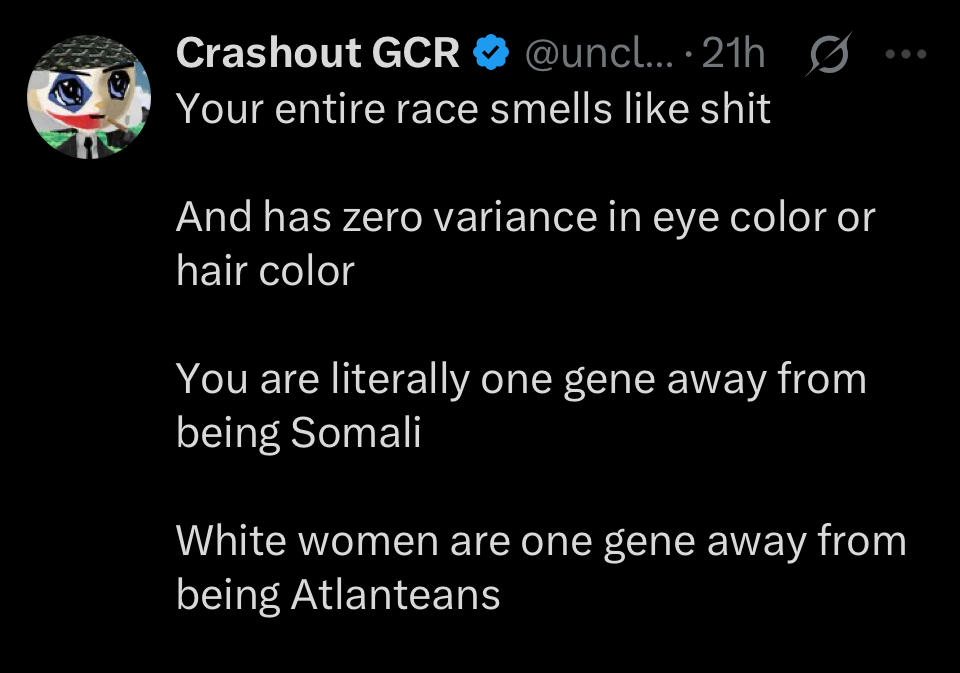Click the overflow dots beside the Grok icon
960x673 pixels.
point(906,55)
